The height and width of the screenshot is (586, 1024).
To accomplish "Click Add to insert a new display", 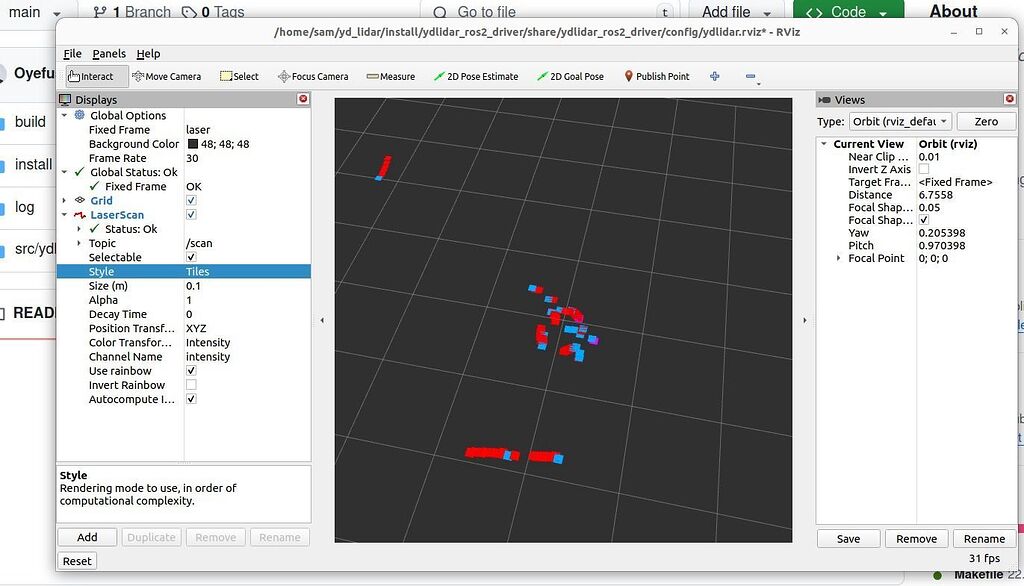I will point(86,537).
